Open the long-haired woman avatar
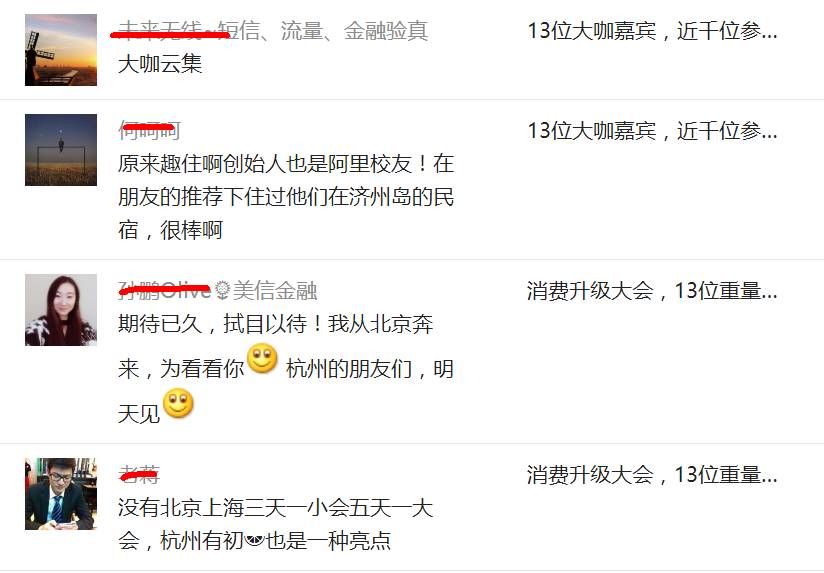The image size is (824, 573). coord(61,310)
